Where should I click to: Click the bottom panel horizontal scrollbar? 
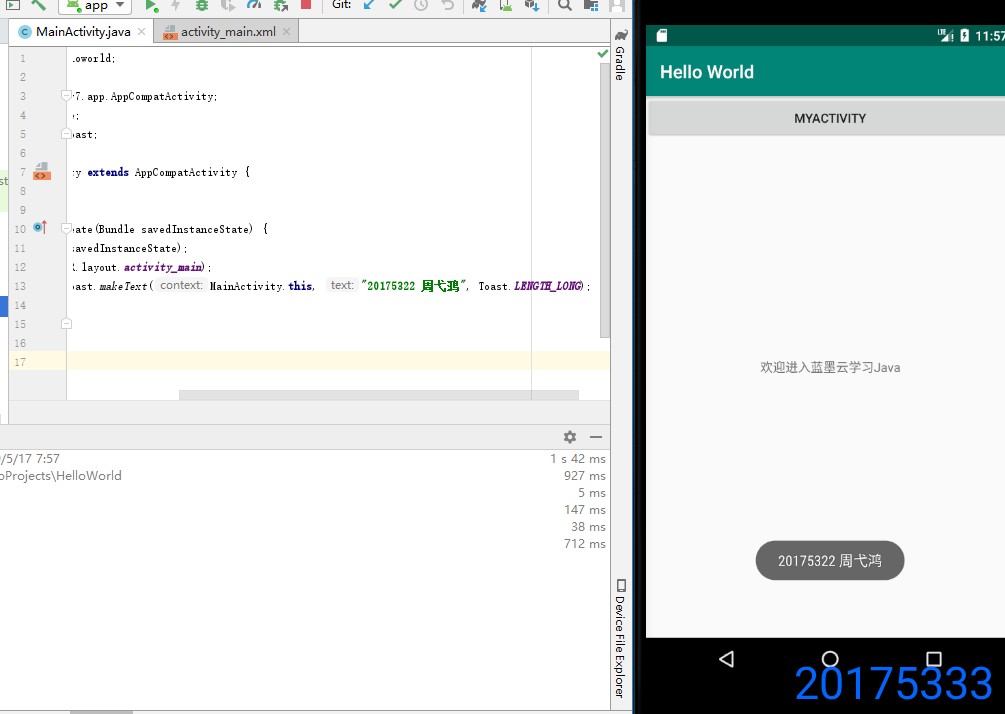101,711
